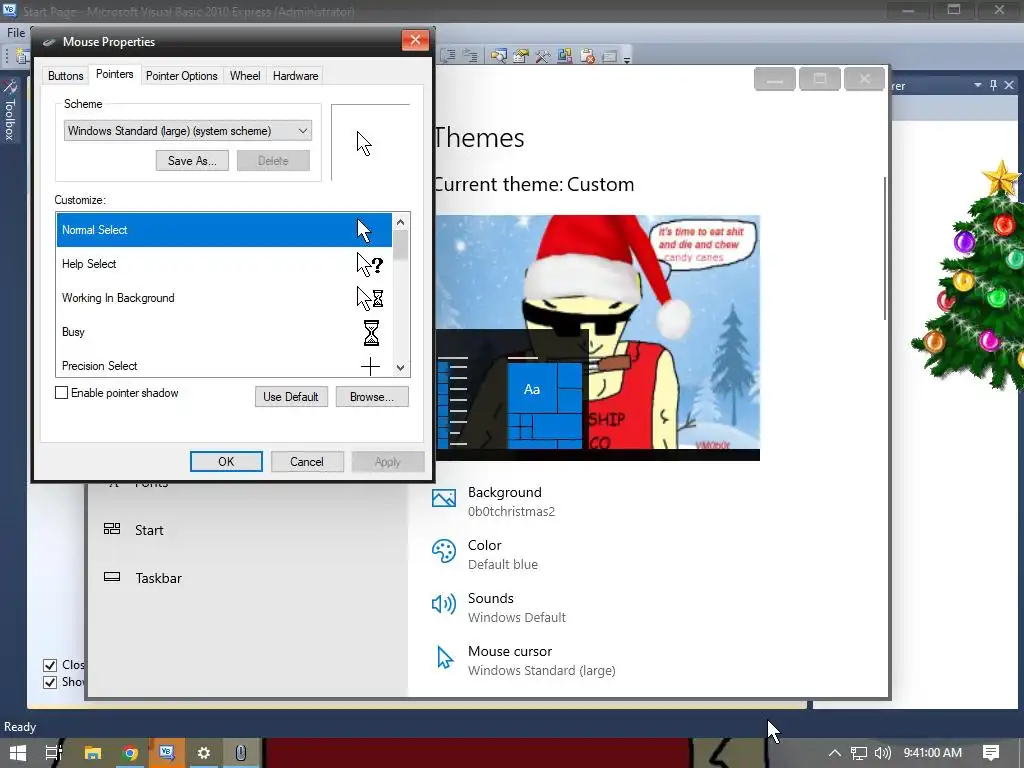Screen dimensions: 1024x768
Task: Click the volume speaker in system tray
Action: pyautogui.click(x=882, y=753)
